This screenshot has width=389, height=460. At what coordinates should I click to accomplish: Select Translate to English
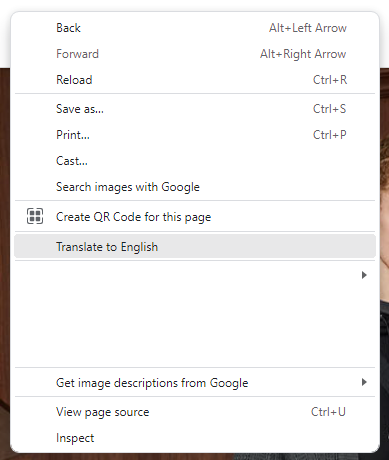(x=195, y=247)
